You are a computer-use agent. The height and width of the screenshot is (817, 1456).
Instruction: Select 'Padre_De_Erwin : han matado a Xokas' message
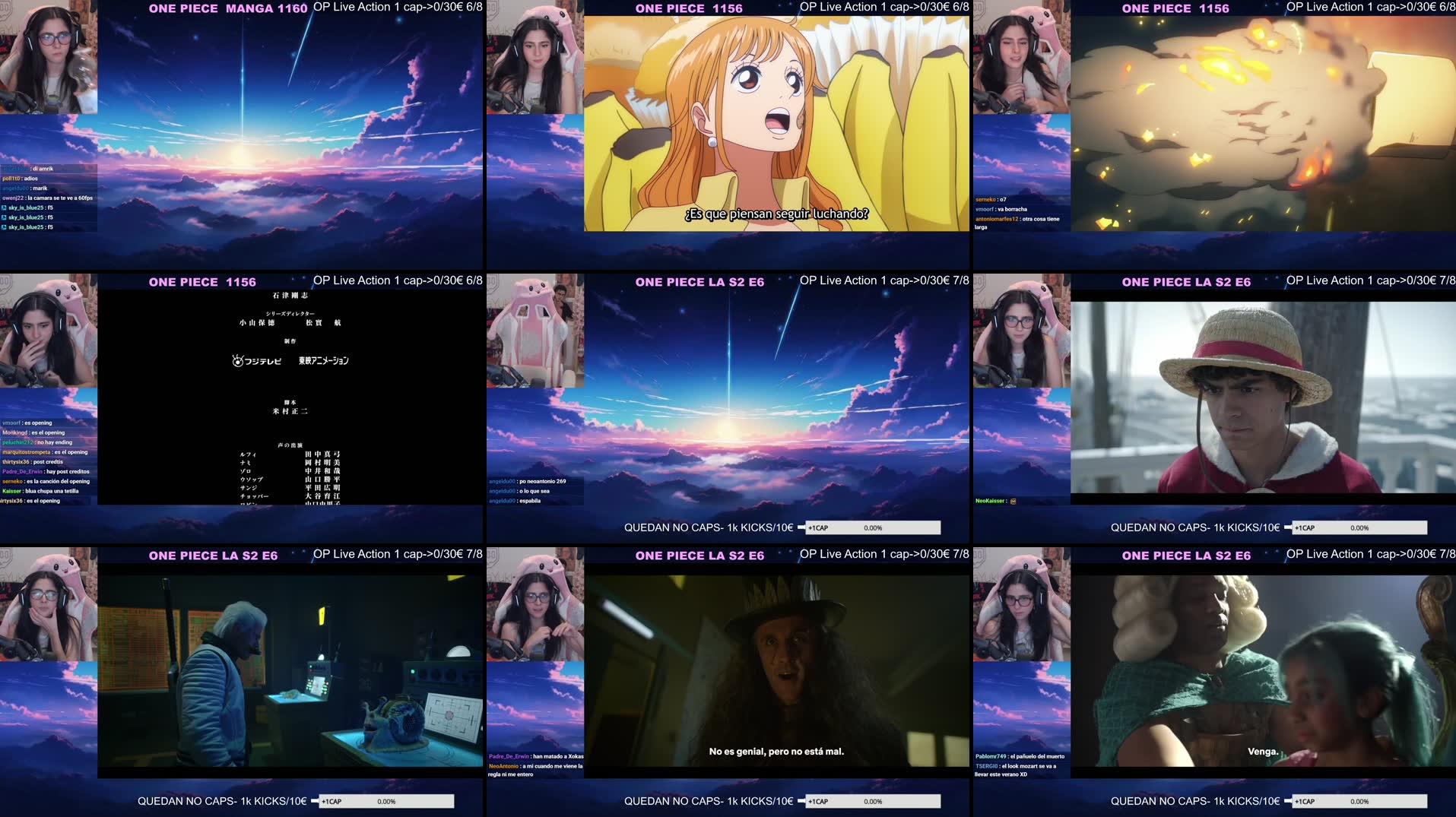536,756
